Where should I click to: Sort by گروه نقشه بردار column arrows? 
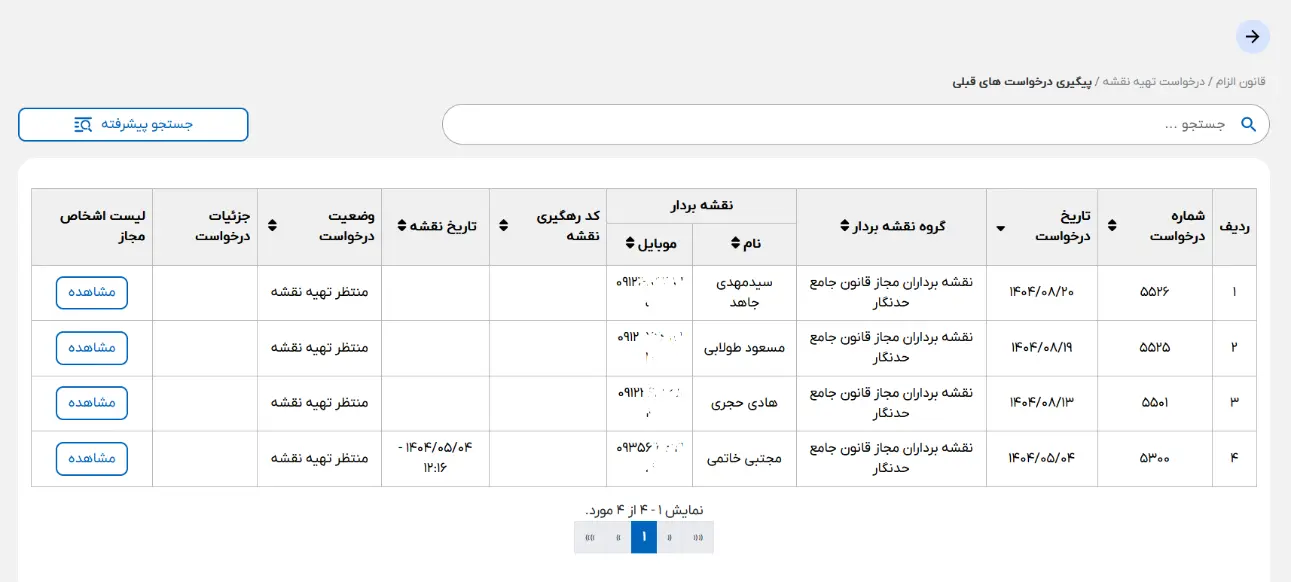[x=844, y=225]
